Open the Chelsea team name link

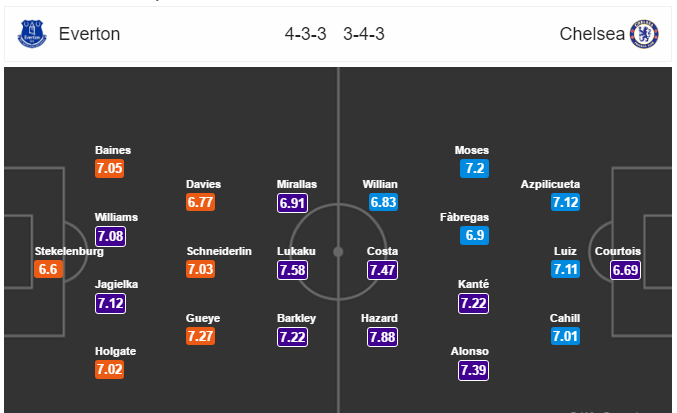point(592,34)
